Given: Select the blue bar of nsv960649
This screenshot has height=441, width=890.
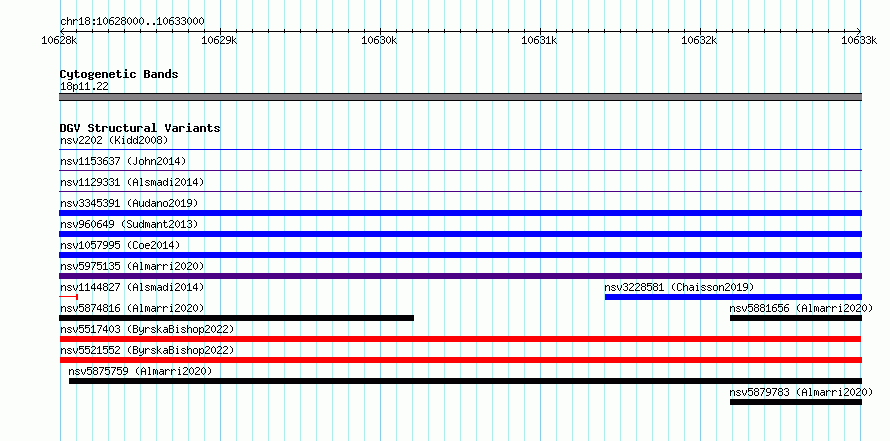Looking at the screenshot, I should [x=460, y=234].
